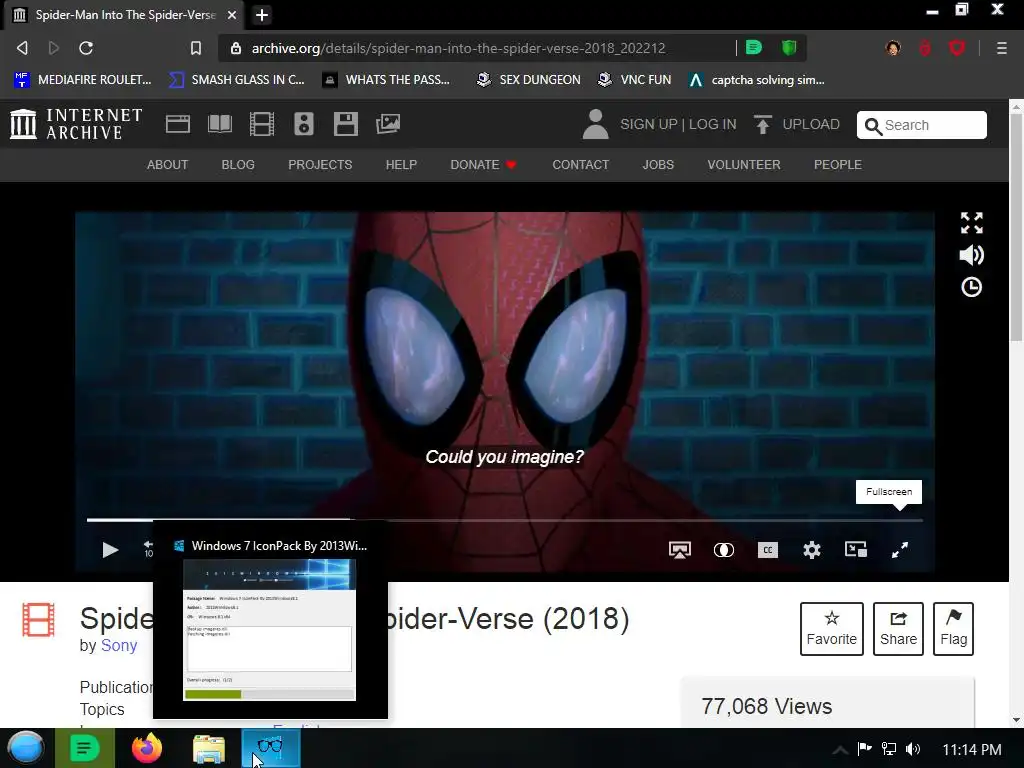Viewport: 1024px width, 768px height.
Task: Click the Flag button
Action: (953, 629)
